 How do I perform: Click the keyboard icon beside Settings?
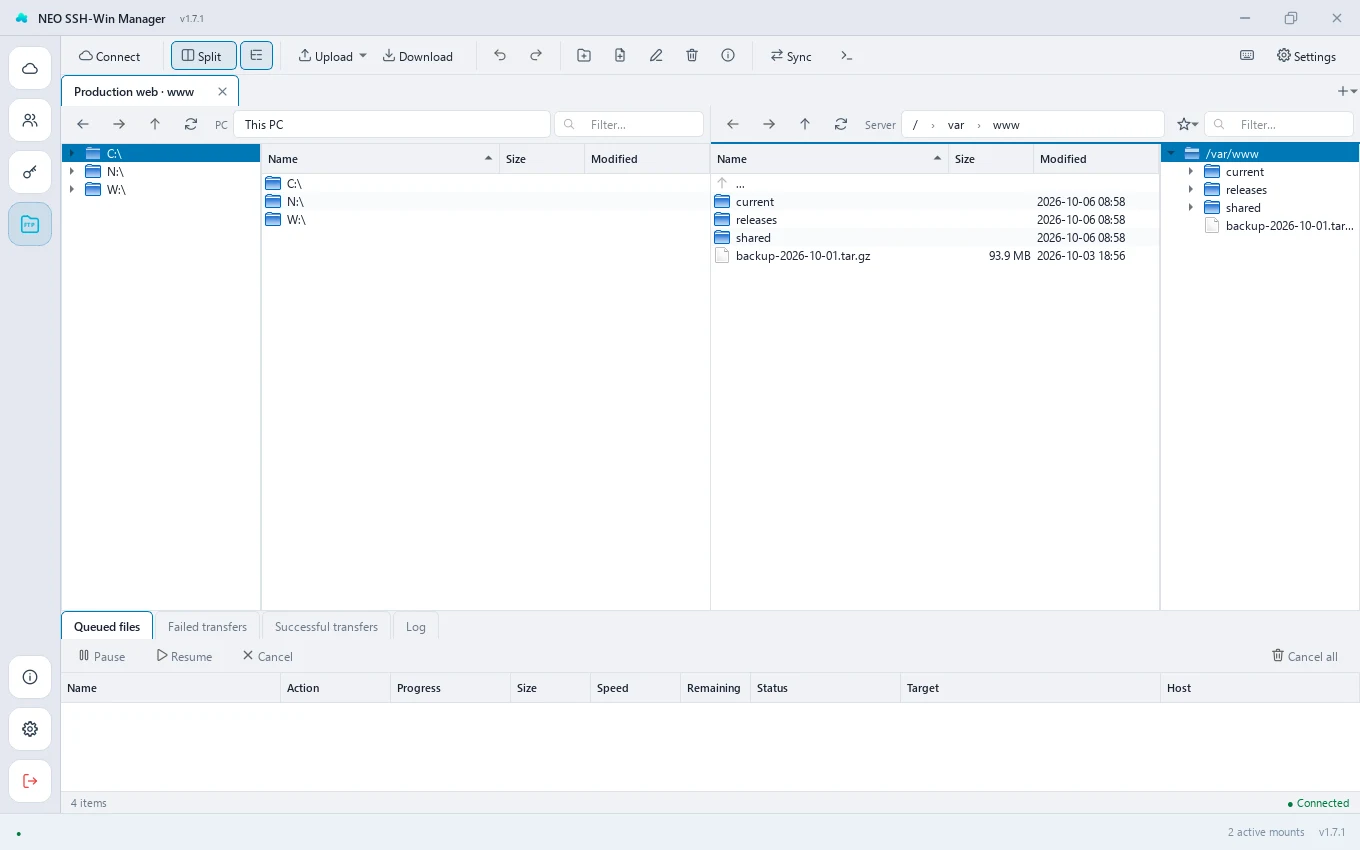click(1247, 56)
